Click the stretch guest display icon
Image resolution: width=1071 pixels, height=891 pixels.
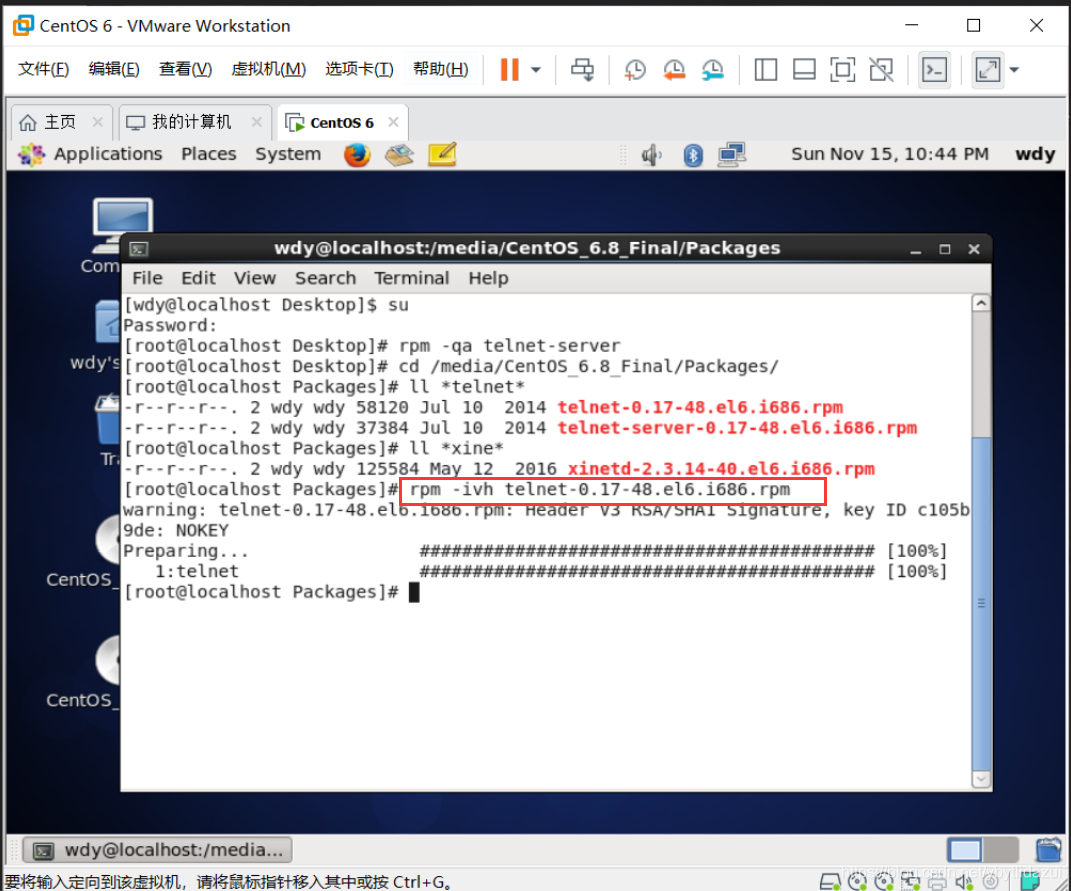click(x=988, y=69)
